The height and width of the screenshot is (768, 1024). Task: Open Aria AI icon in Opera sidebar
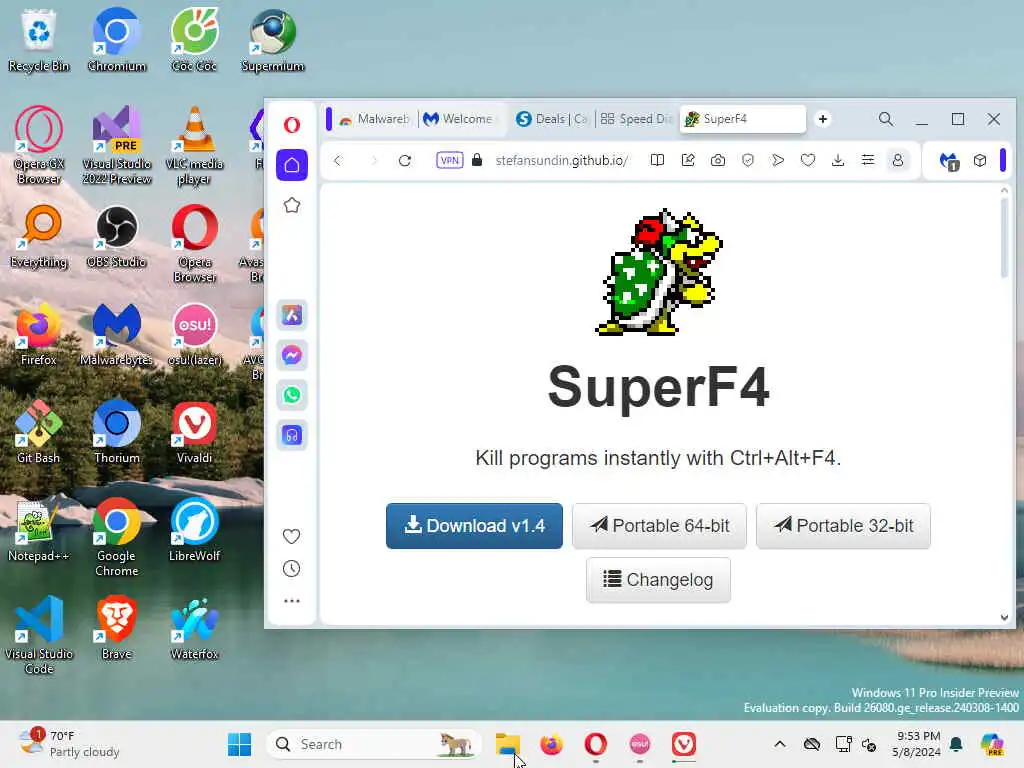click(x=292, y=315)
